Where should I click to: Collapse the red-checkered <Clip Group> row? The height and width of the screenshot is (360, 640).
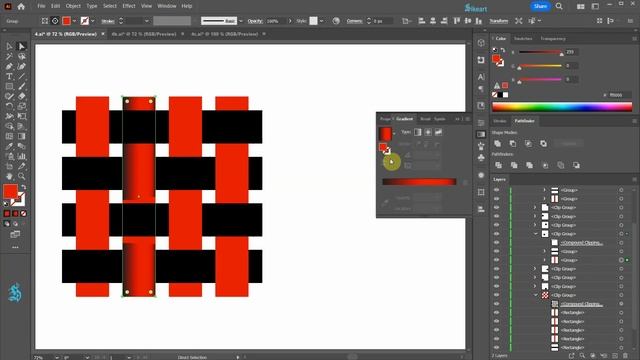coord(536,295)
